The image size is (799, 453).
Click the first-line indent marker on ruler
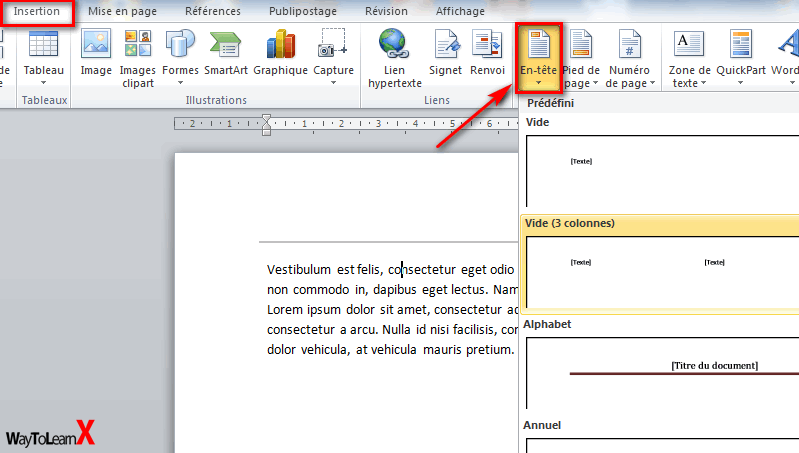(x=266, y=118)
